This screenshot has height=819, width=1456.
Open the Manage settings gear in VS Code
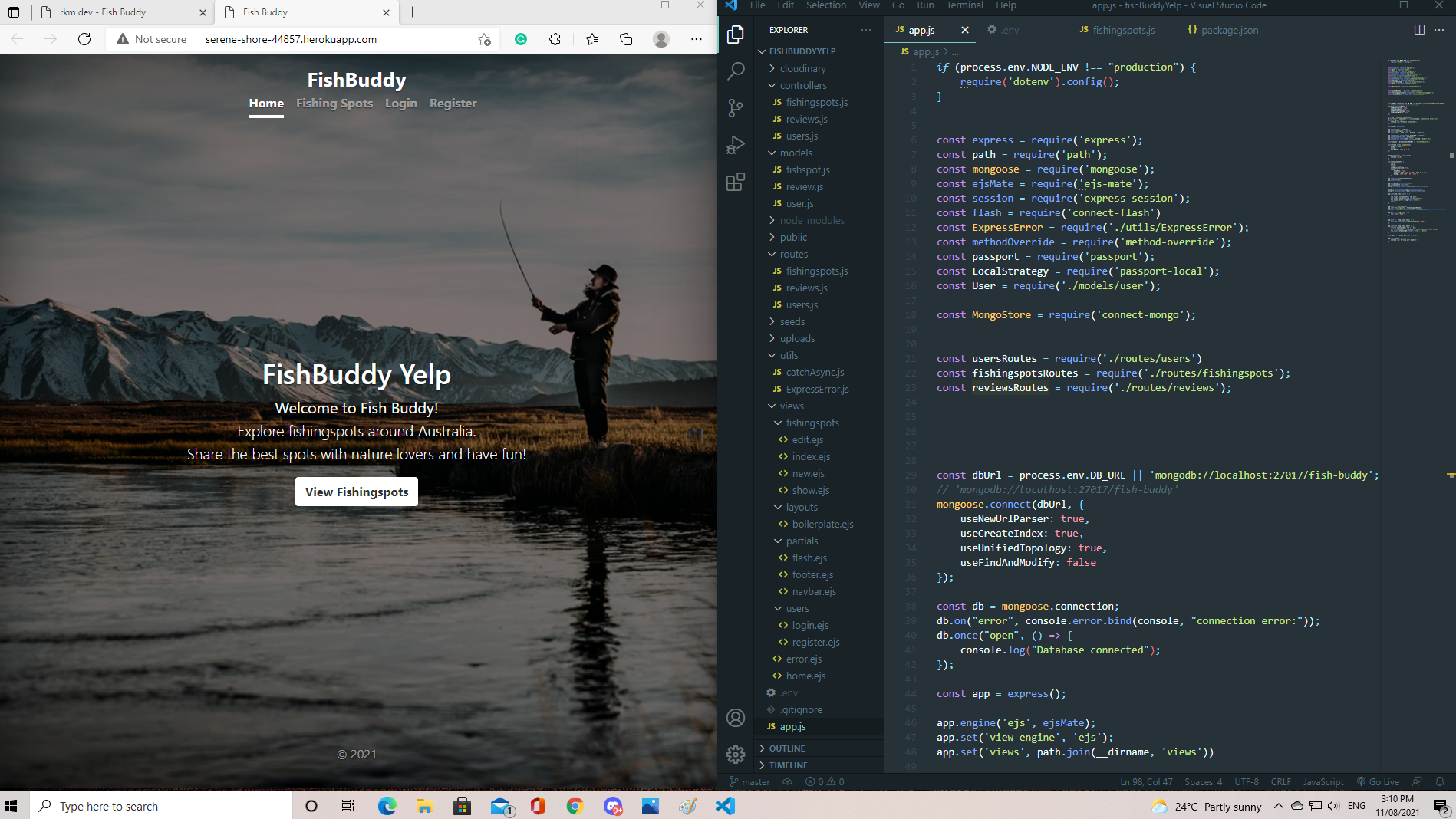tap(735, 755)
